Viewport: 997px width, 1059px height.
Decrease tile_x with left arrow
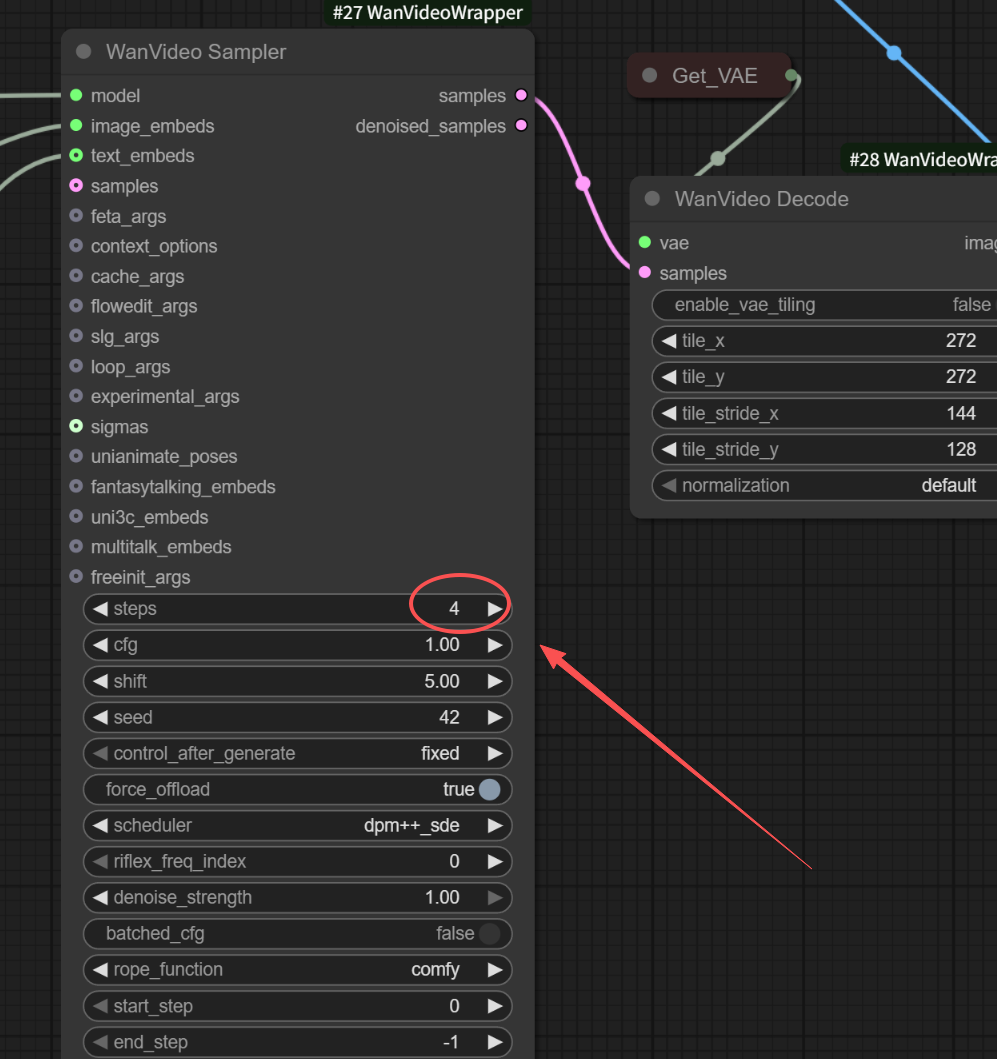[x=669, y=341]
